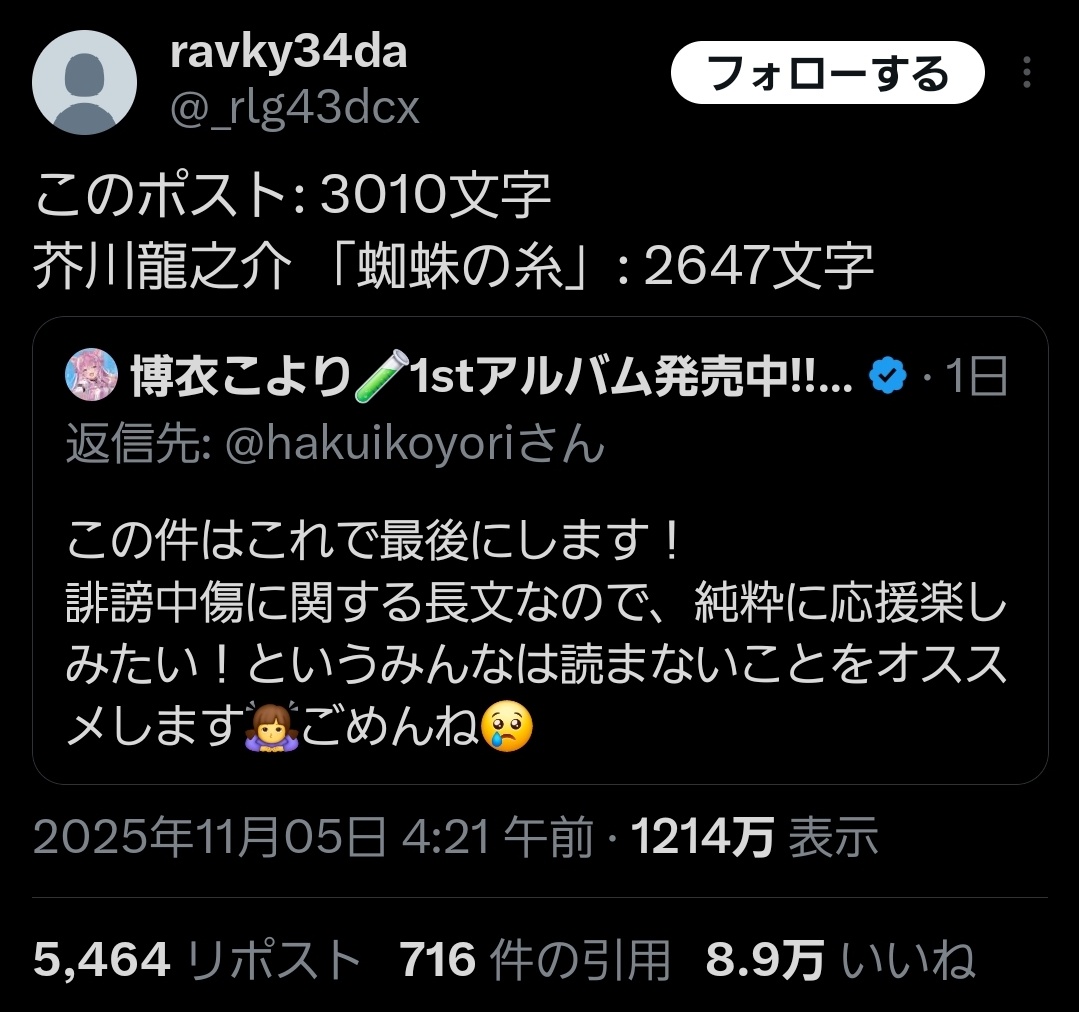This screenshot has width=1079, height=1012.
Task: Click the test tube emoji in name
Action: [x=381, y=376]
